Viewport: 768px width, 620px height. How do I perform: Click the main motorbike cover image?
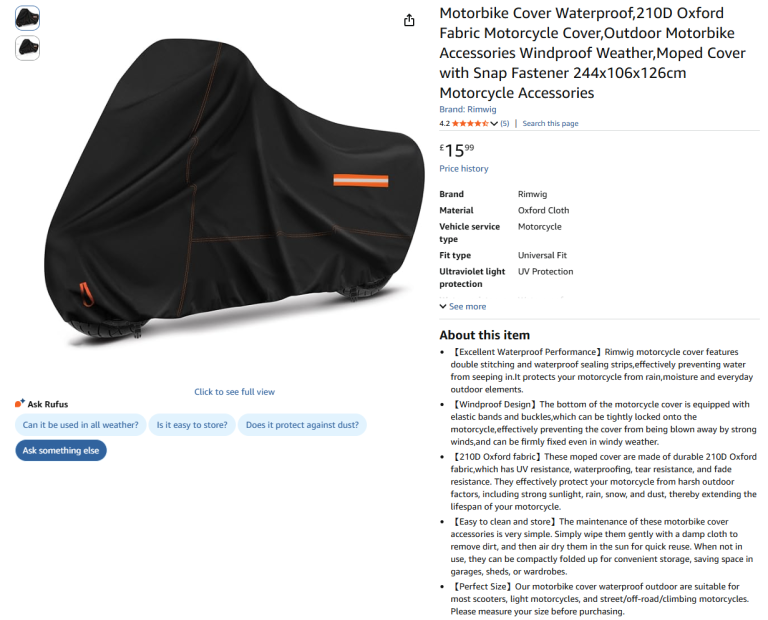235,191
